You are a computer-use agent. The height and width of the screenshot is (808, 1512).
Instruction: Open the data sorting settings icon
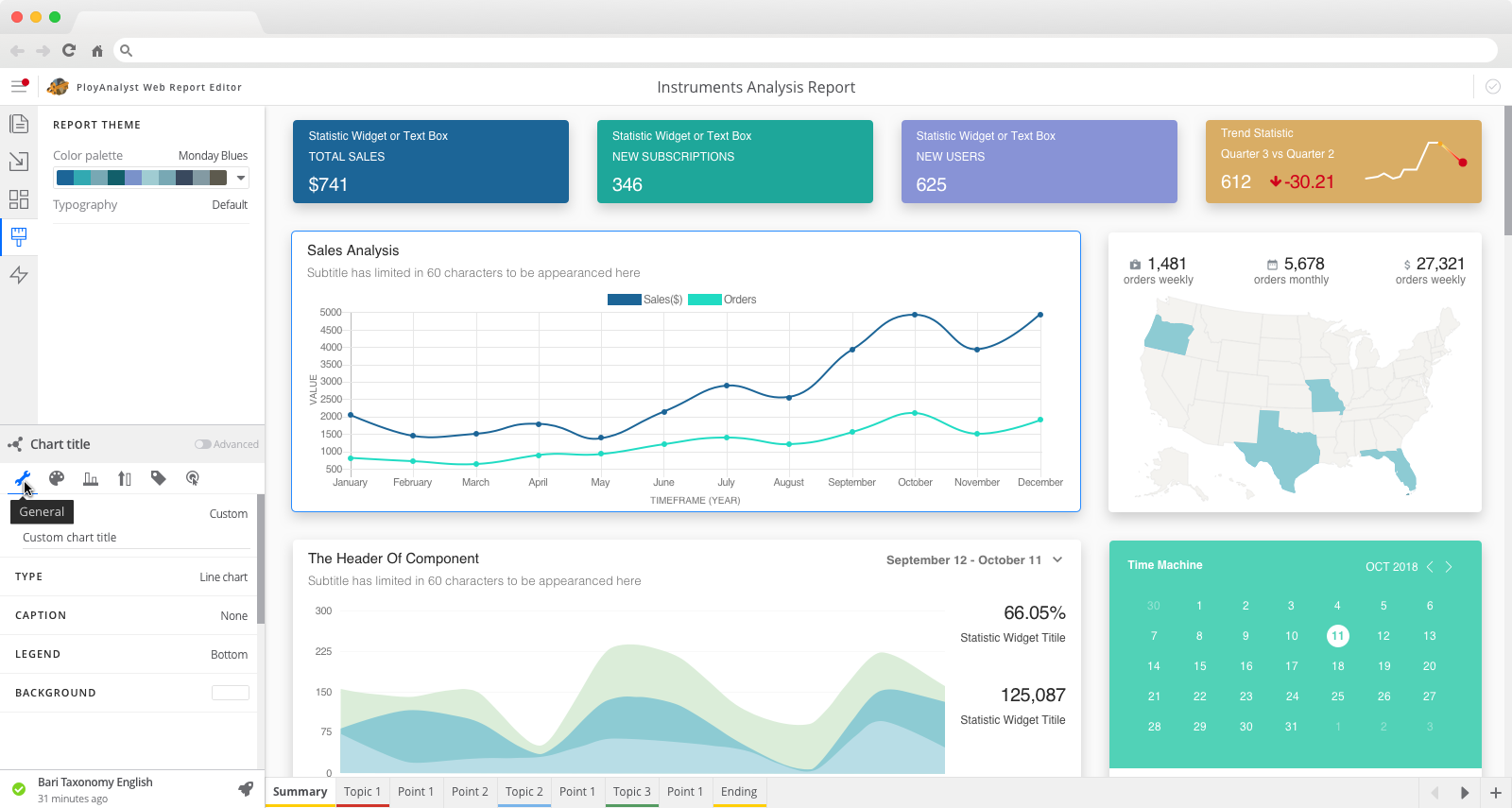tap(125, 478)
